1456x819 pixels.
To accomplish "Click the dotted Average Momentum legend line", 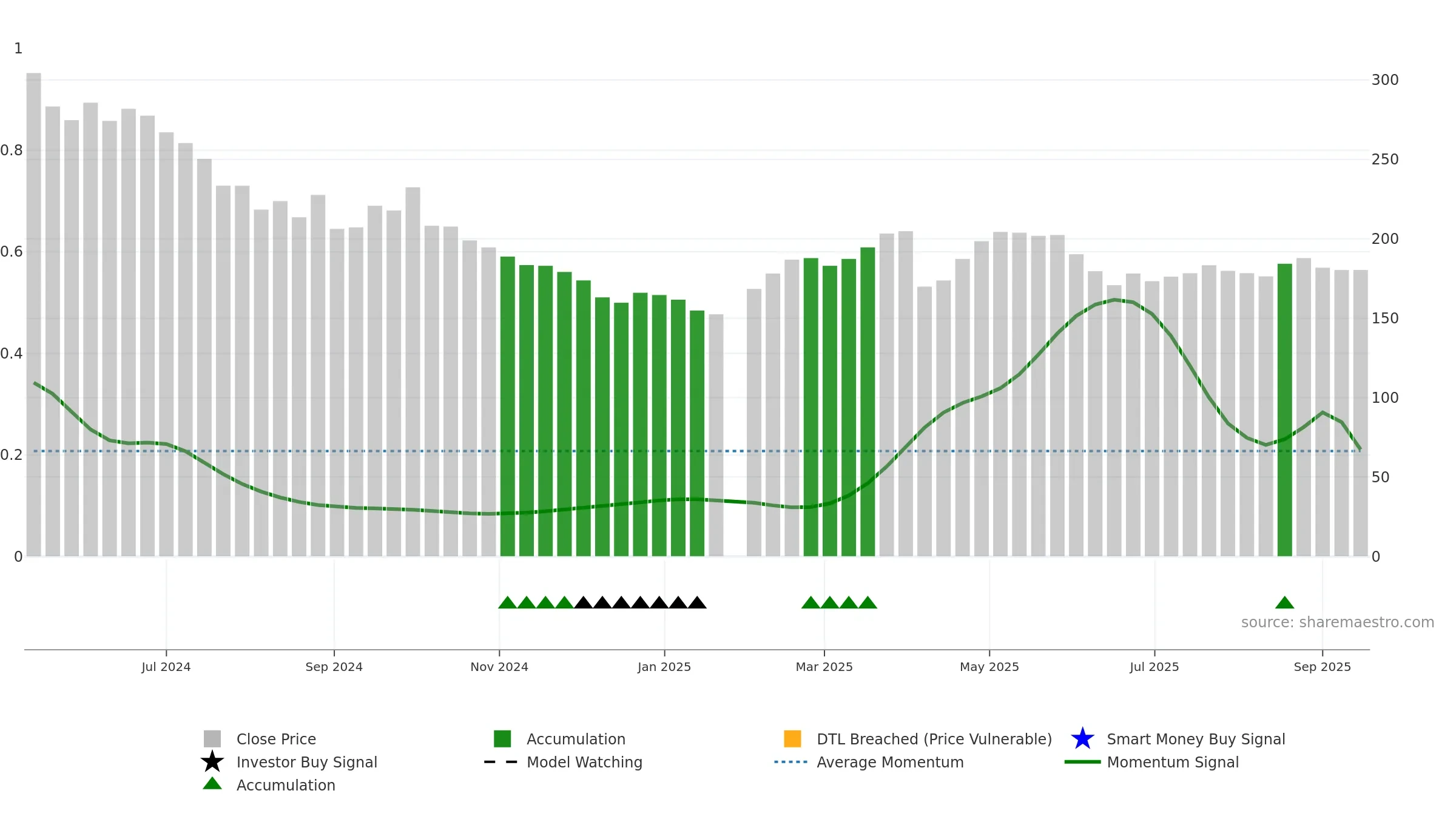I will pos(791,762).
